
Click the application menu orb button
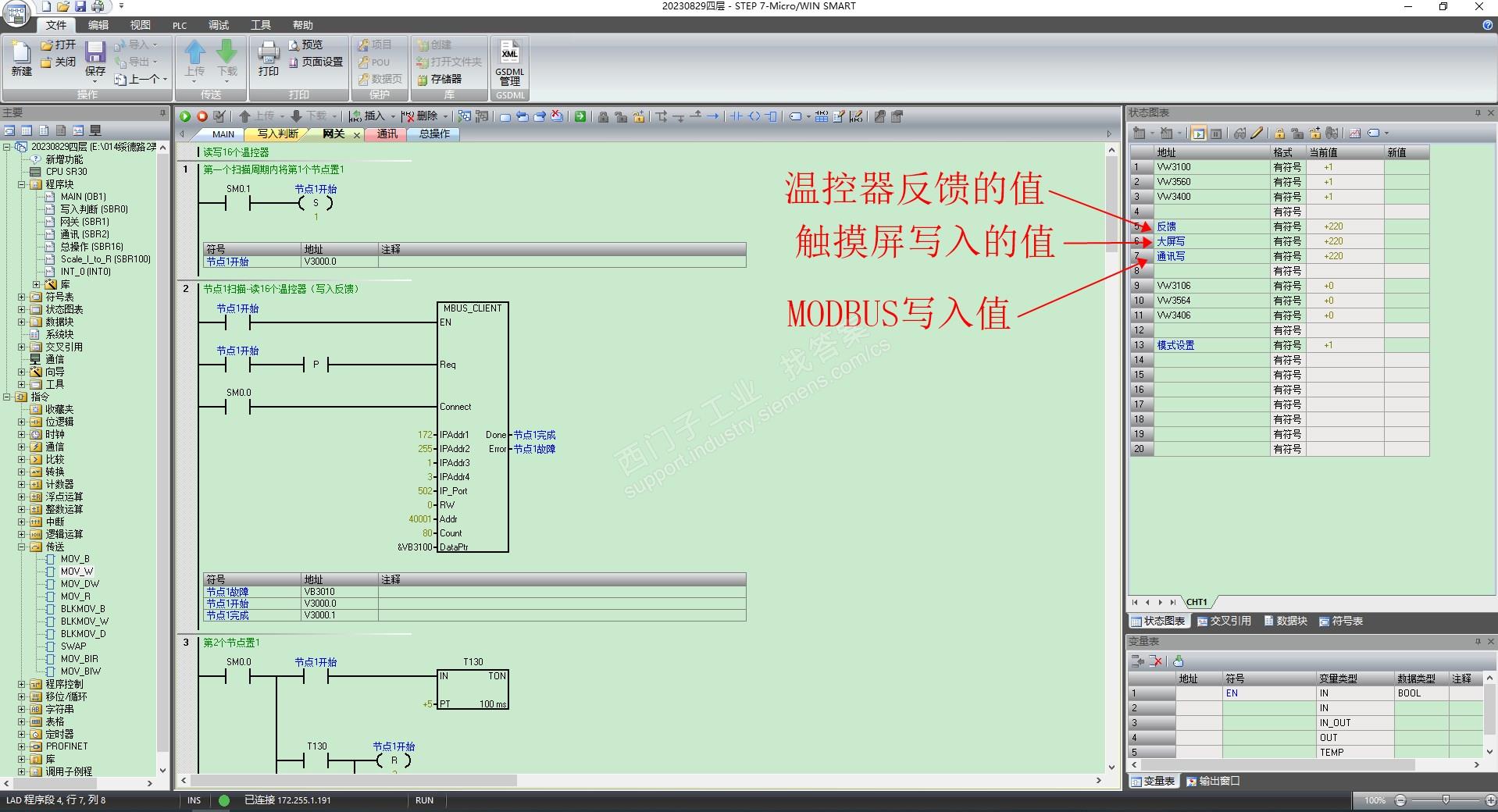point(16,12)
